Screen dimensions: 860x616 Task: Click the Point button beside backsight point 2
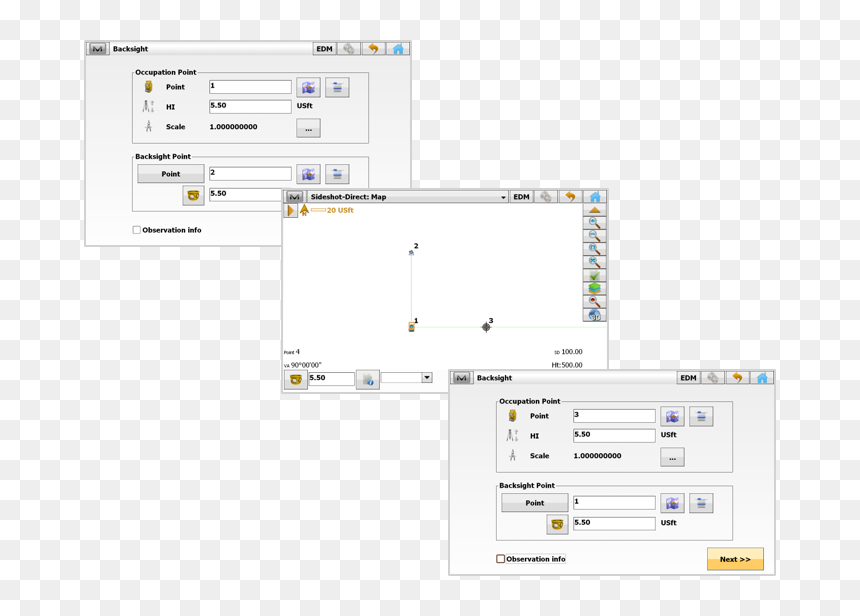(x=171, y=174)
